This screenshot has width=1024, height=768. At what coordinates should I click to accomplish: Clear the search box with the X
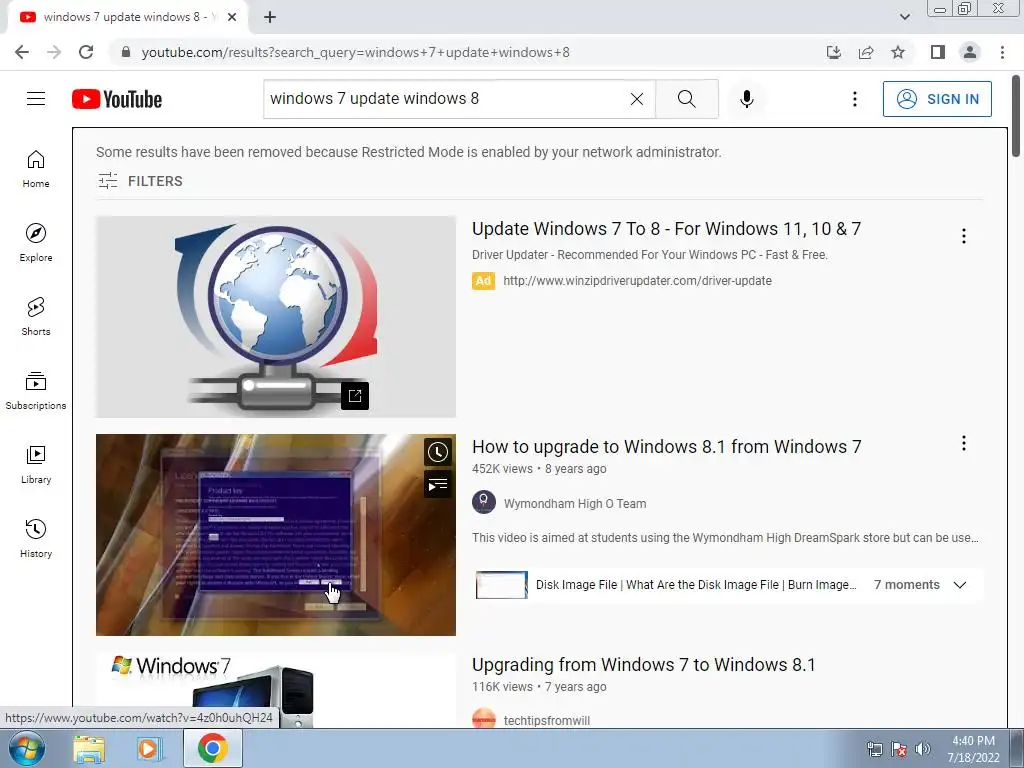[x=637, y=99]
